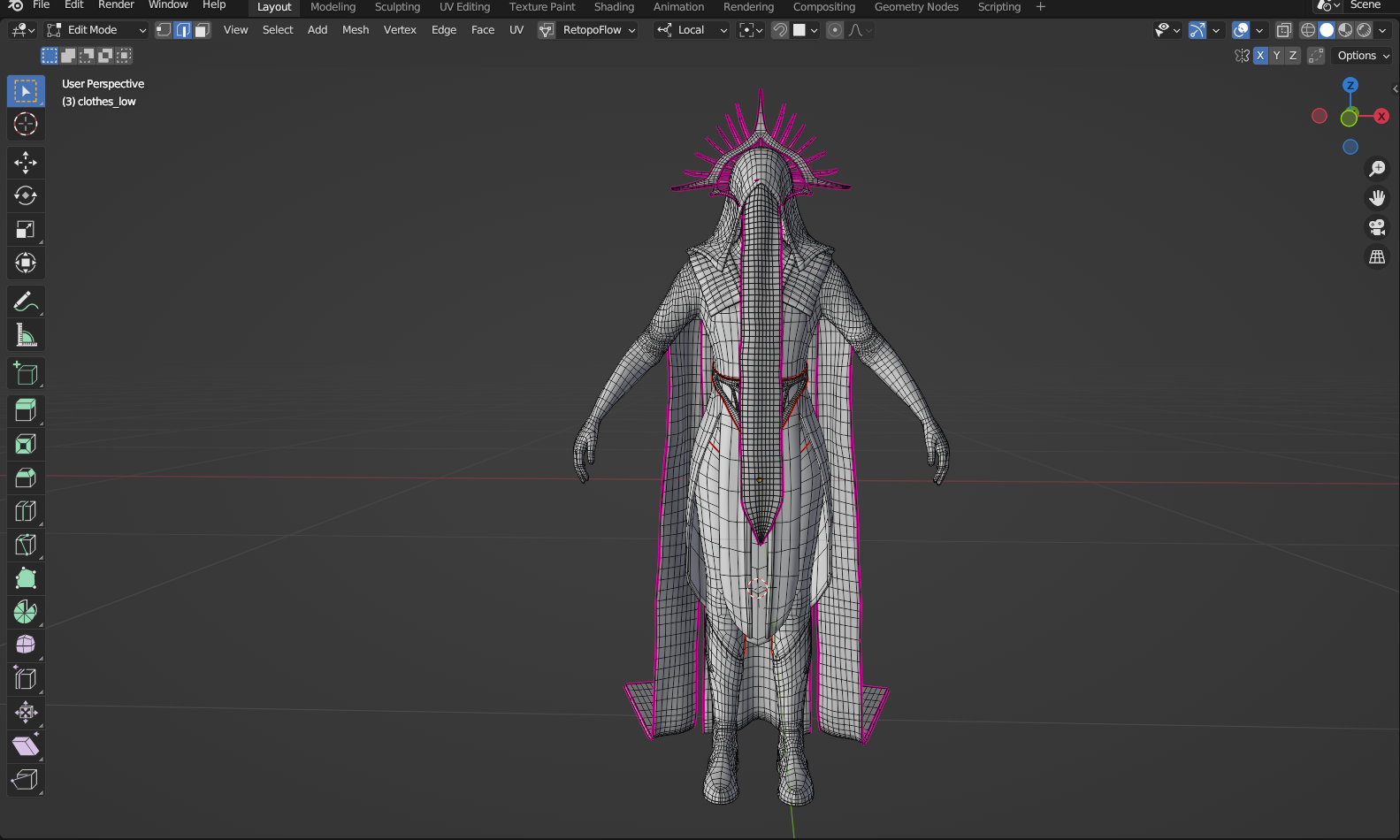Switch to rendered viewport shading
Screen dimensions: 1400x840
coord(1364,30)
